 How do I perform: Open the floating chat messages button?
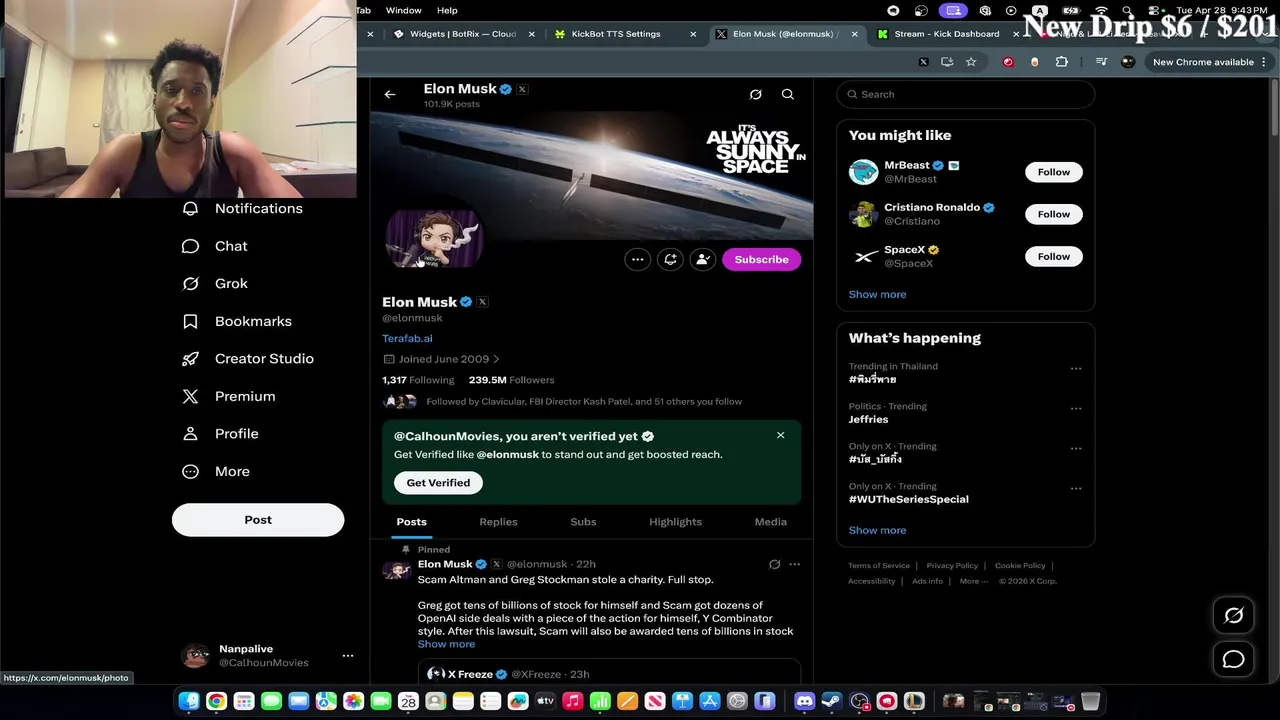click(1234, 659)
